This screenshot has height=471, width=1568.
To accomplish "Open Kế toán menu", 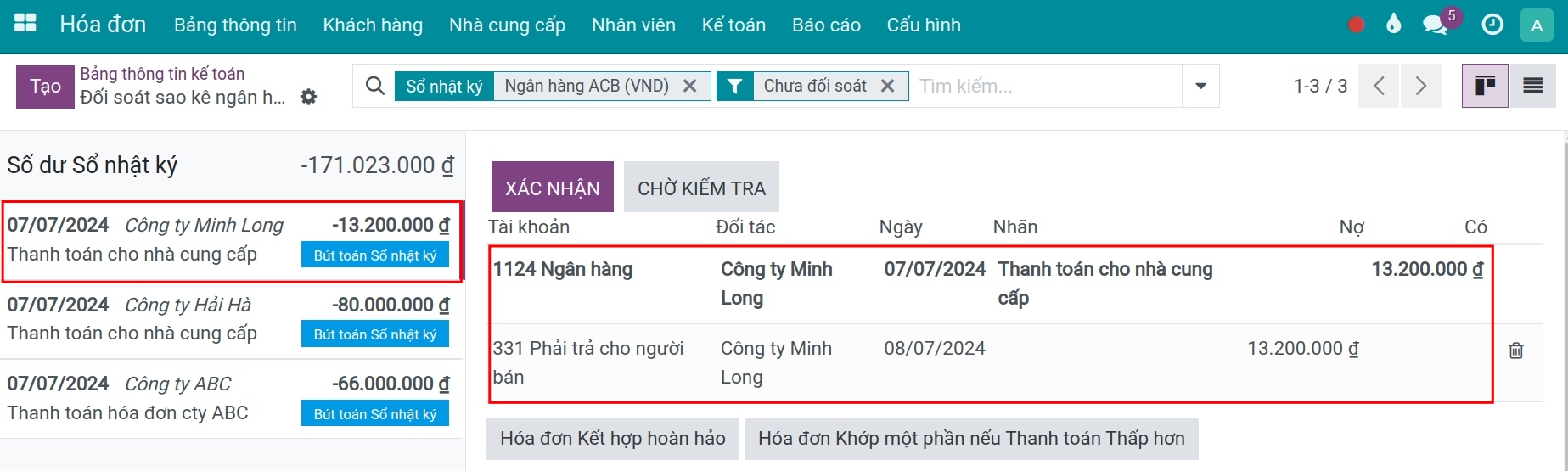I will [x=733, y=25].
